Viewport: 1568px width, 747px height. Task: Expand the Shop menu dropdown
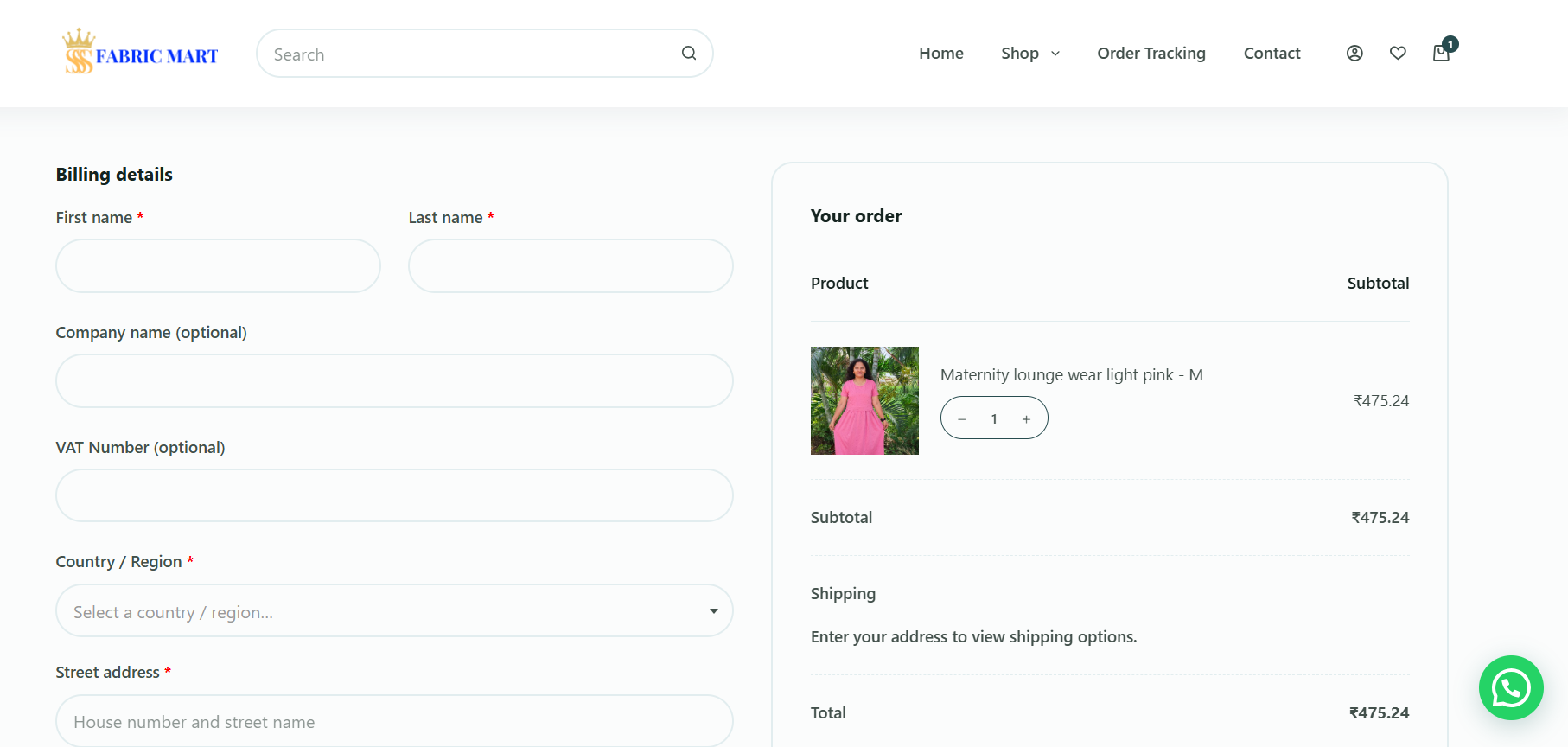(1029, 54)
